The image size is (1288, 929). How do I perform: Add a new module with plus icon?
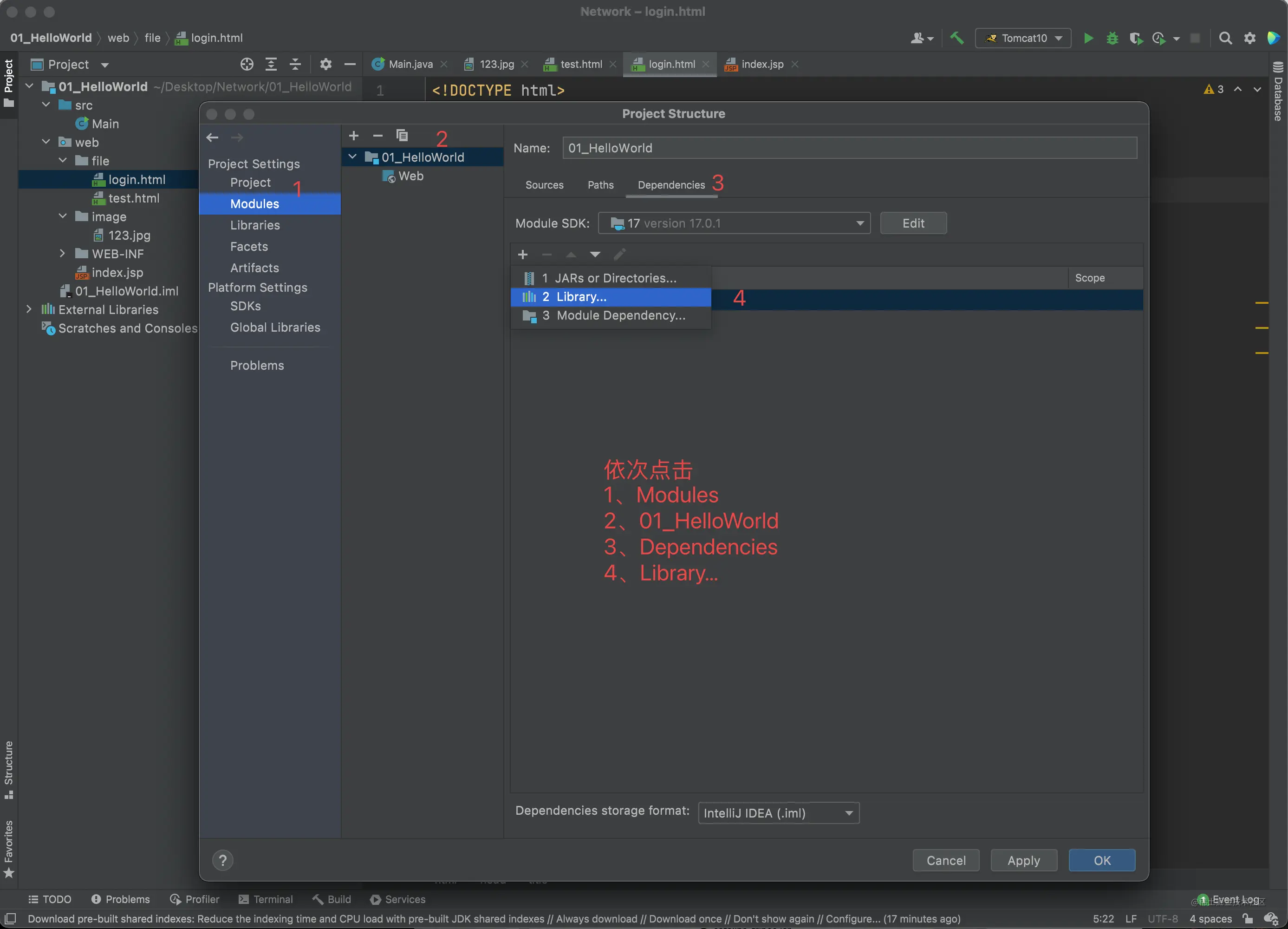click(353, 136)
